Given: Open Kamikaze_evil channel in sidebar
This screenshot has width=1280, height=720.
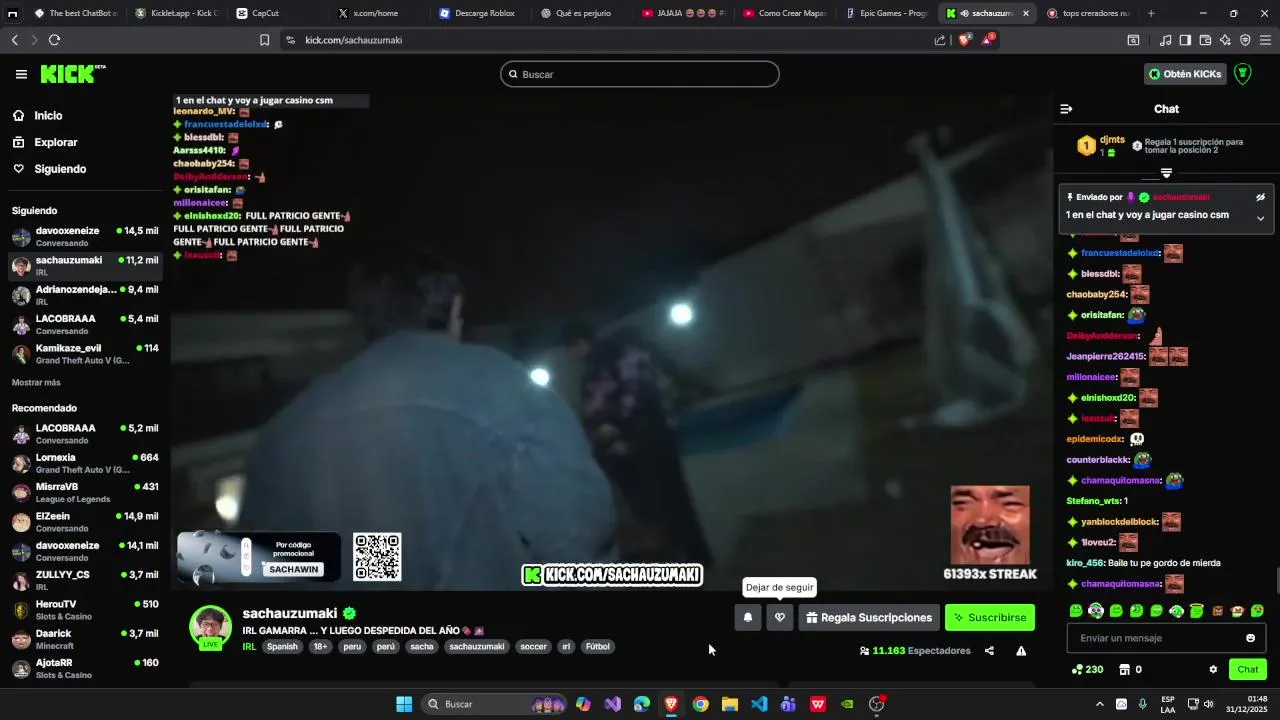Looking at the screenshot, I should pos(85,354).
